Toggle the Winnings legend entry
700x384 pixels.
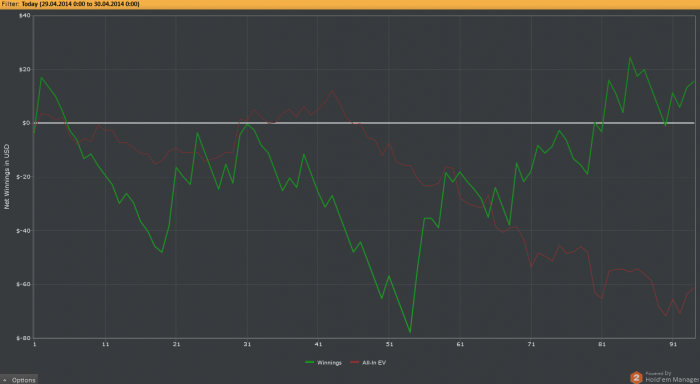click(324, 363)
